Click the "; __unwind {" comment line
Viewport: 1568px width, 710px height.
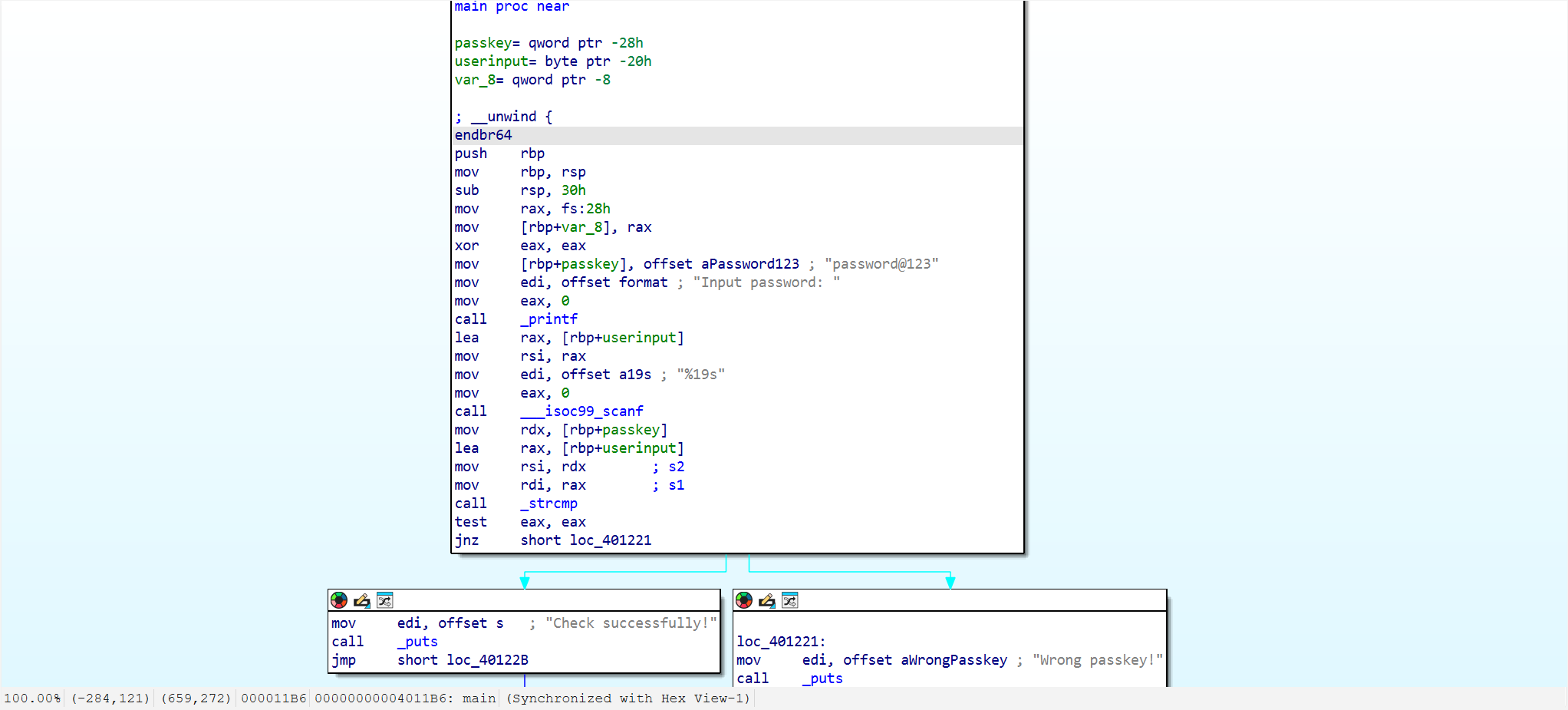(x=503, y=117)
